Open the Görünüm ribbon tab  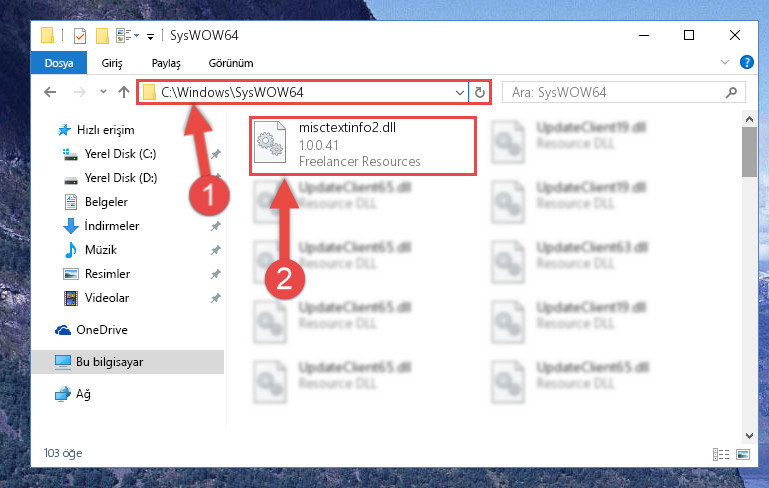pos(231,63)
